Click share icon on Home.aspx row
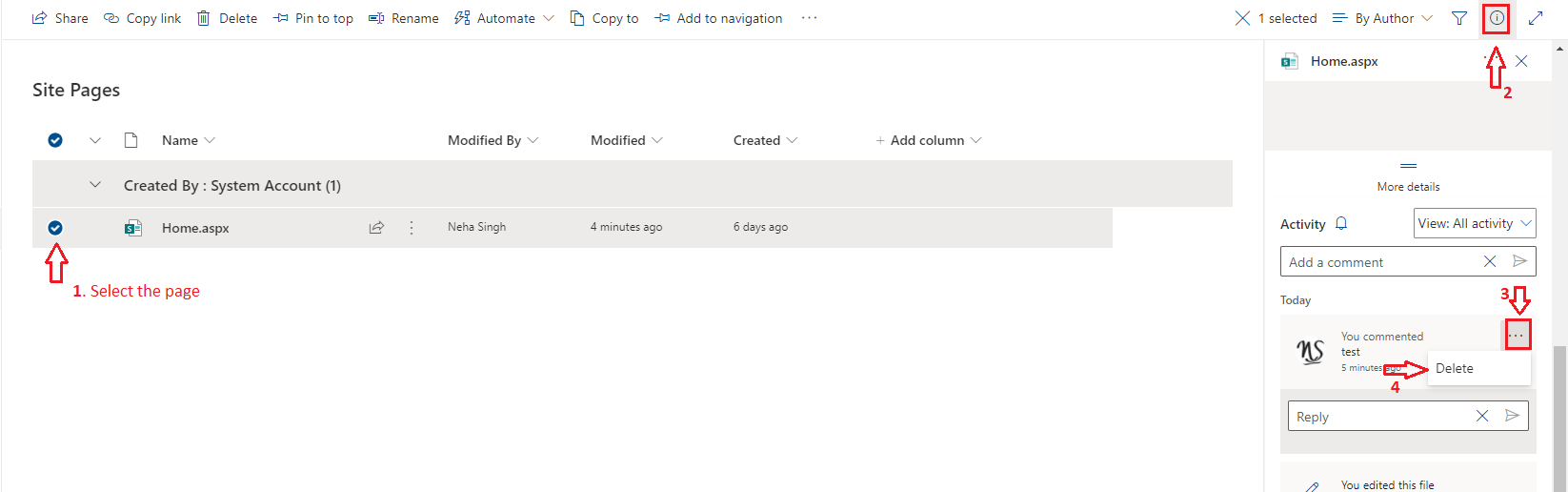The width and height of the screenshot is (1568, 492). (x=376, y=228)
